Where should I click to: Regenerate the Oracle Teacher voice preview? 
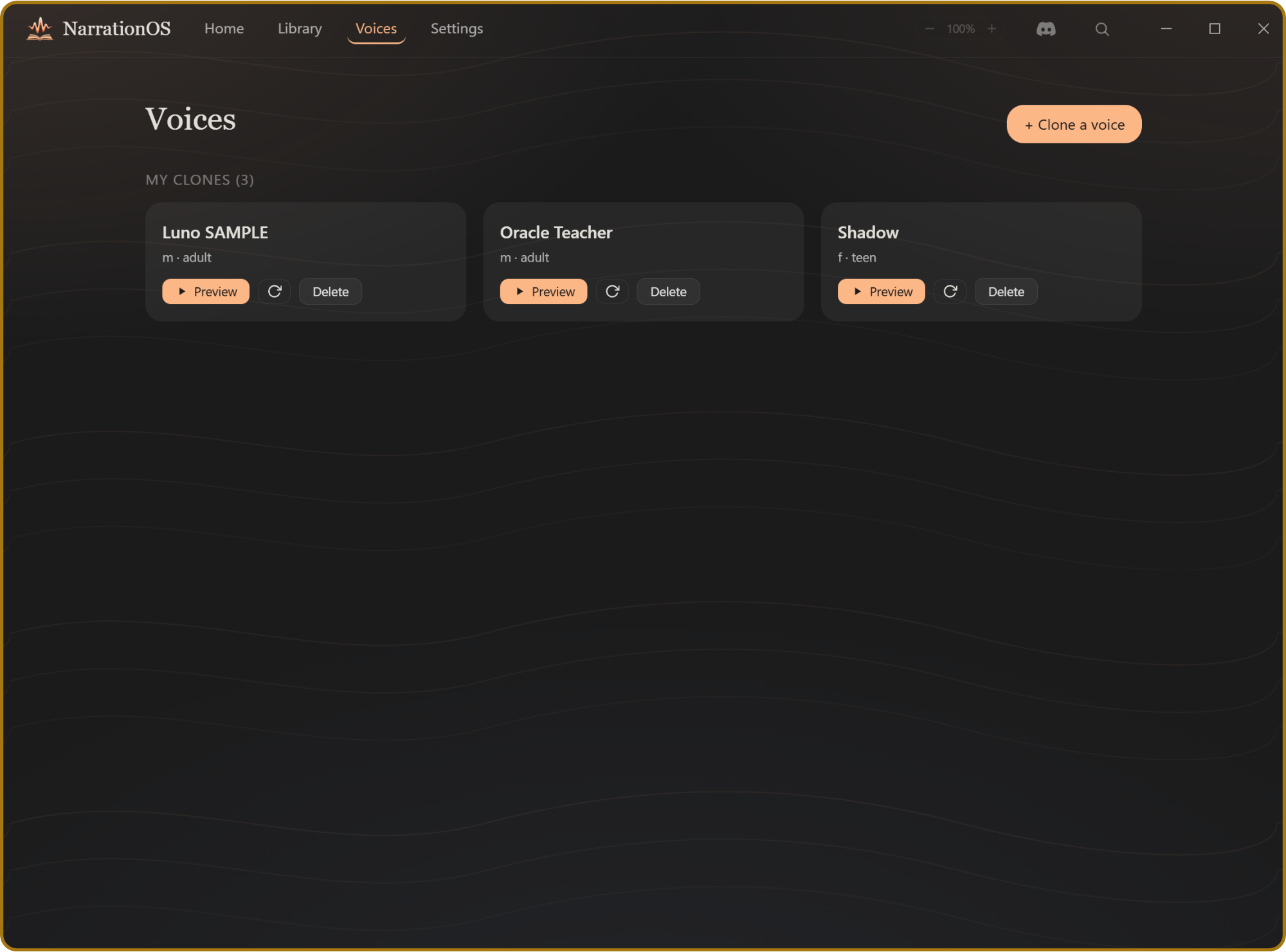[613, 292]
